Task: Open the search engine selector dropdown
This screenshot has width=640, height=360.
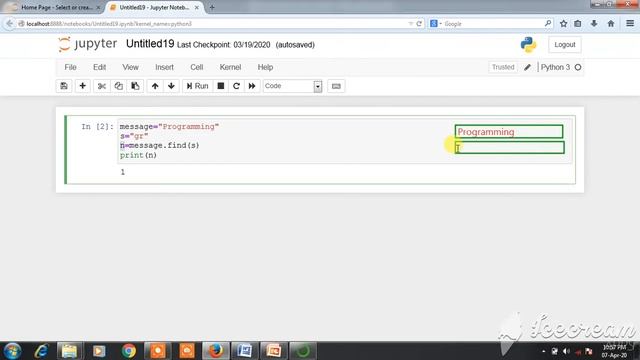Action: [x=436, y=24]
